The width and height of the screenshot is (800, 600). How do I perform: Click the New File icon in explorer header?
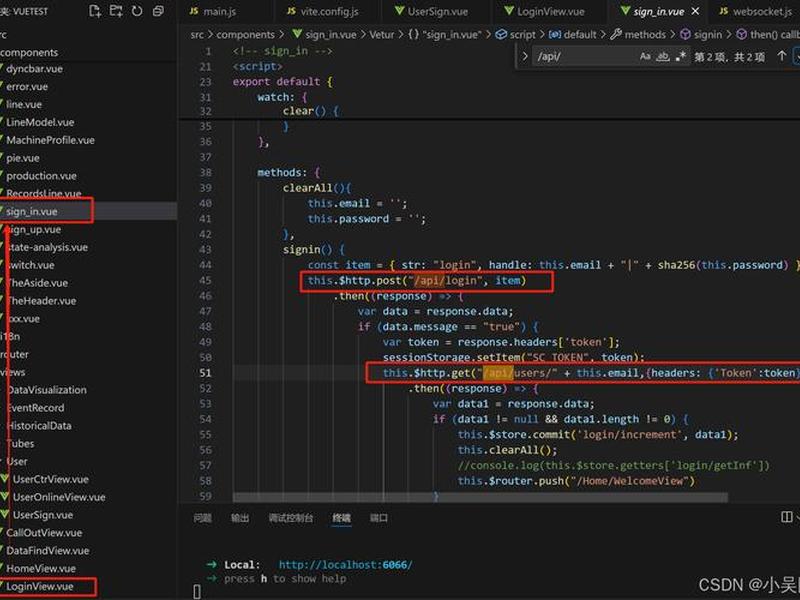(x=94, y=11)
